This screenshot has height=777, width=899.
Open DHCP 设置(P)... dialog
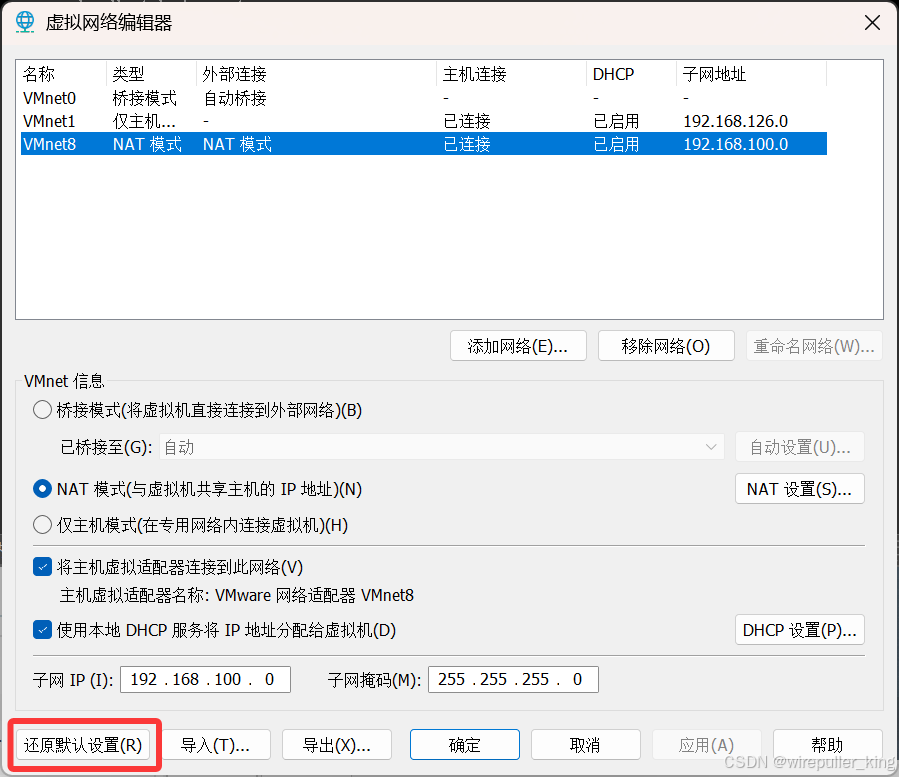click(800, 630)
